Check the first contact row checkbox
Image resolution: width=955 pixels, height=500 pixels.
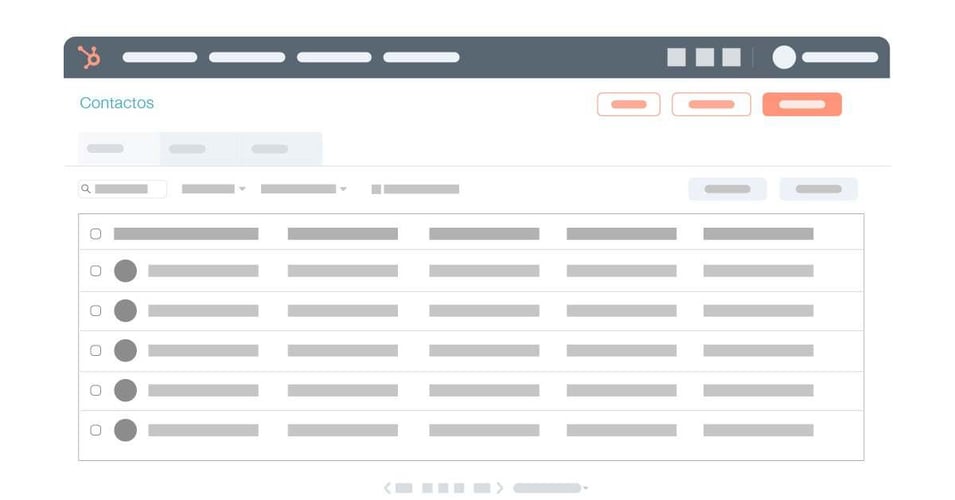tap(96, 271)
